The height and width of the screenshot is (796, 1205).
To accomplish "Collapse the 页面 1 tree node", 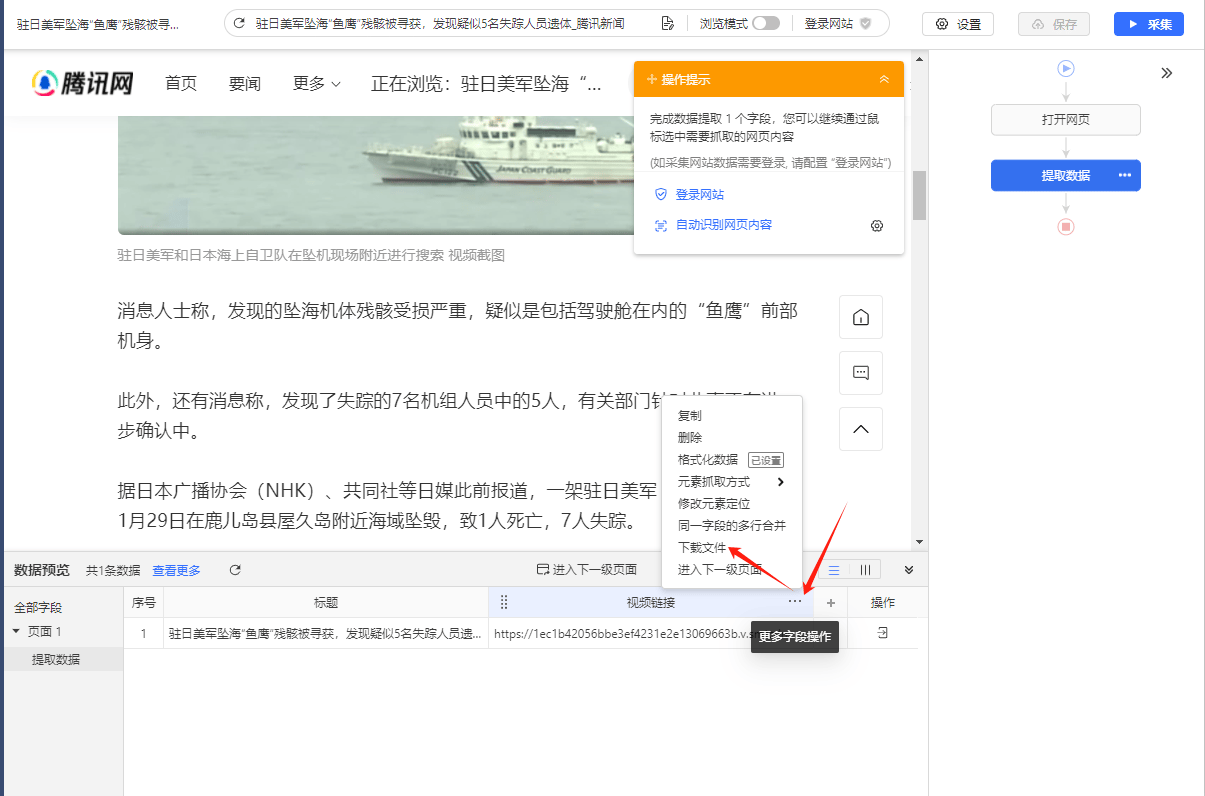I will (16, 631).
